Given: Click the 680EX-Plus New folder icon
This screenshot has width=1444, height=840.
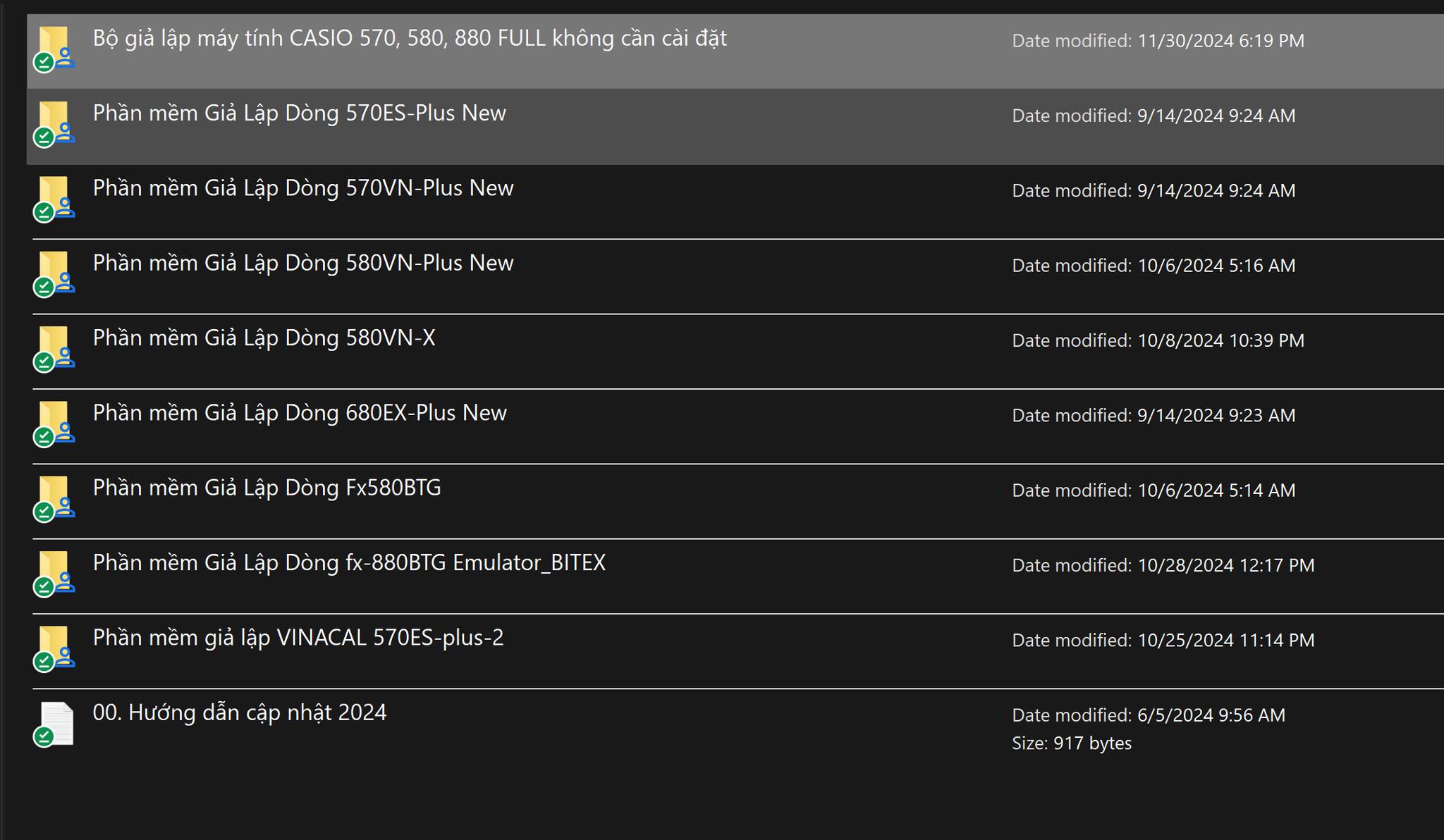Looking at the screenshot, I should (54, 423).
